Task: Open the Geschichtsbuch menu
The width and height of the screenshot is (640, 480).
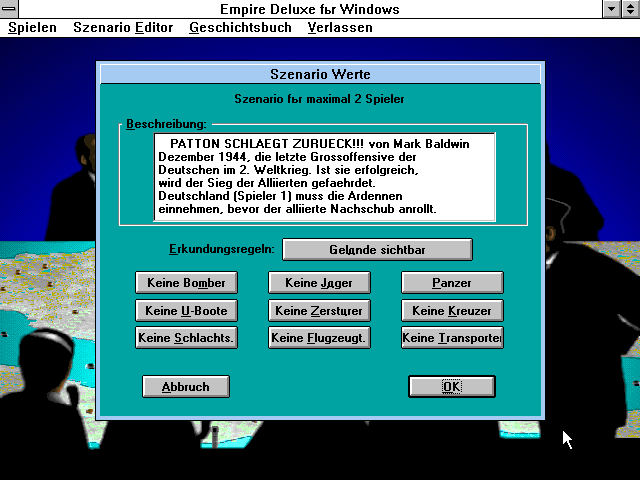Action: (x=240, y=27)
